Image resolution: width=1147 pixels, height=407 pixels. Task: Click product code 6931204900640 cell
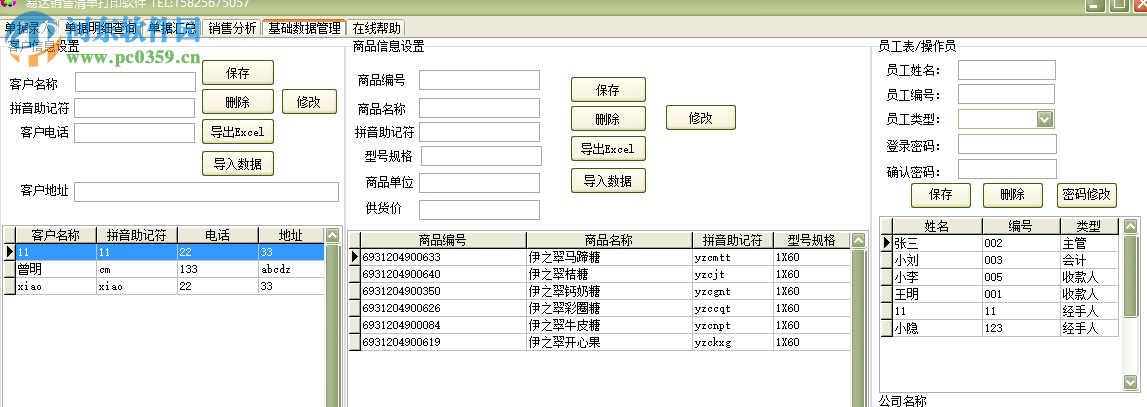[x=443, y=275]
